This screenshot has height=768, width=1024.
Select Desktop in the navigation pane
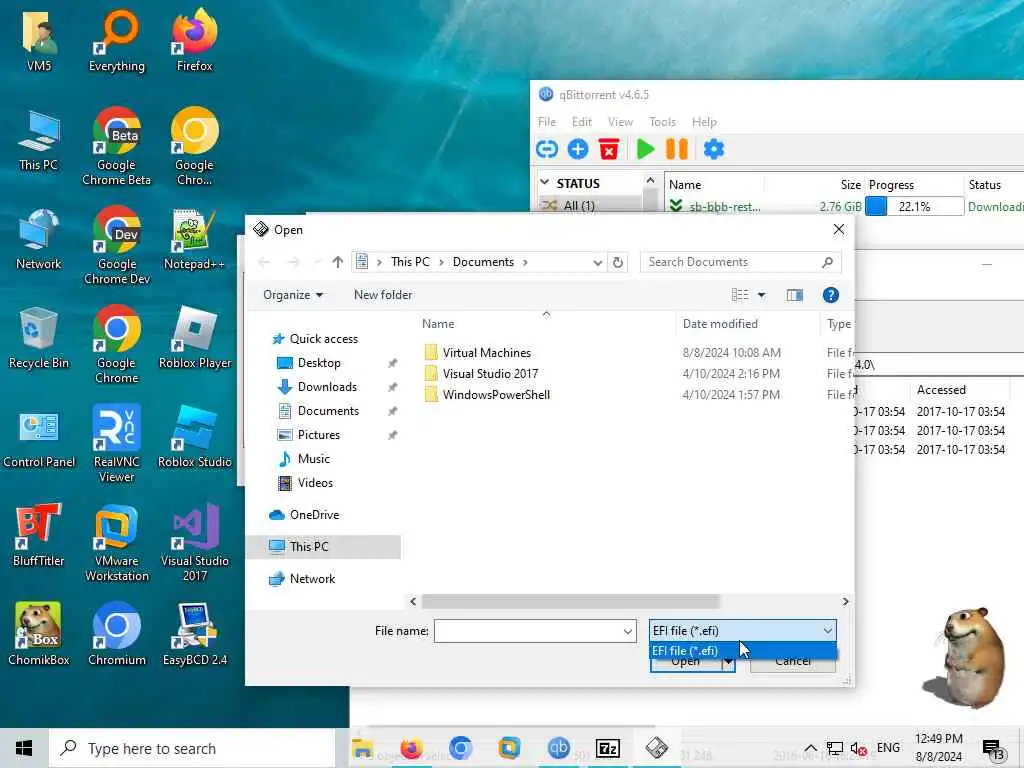[x=319, y=362]
